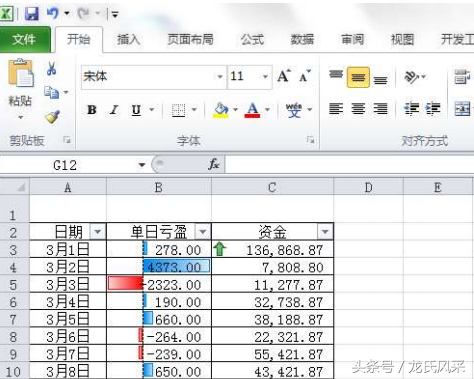Switch to the 开始 (Home) tab

coord(79,39)
